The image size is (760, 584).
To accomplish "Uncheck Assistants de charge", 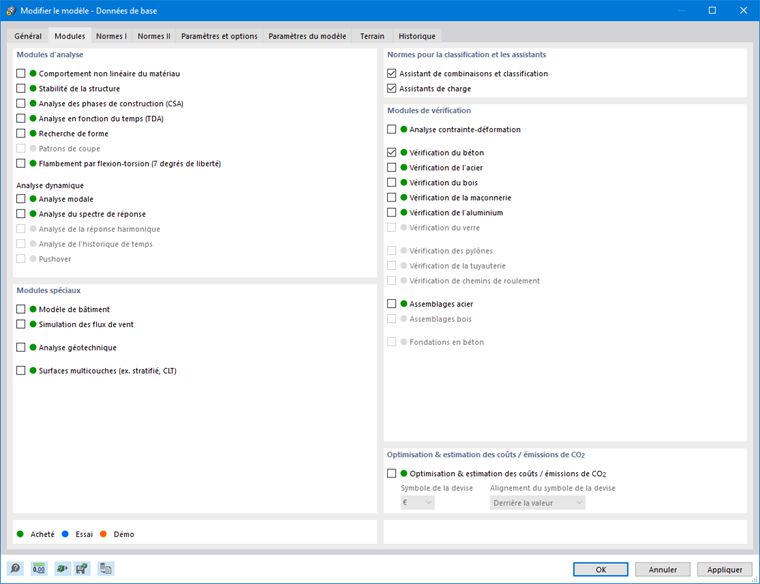I will (392, 89).
